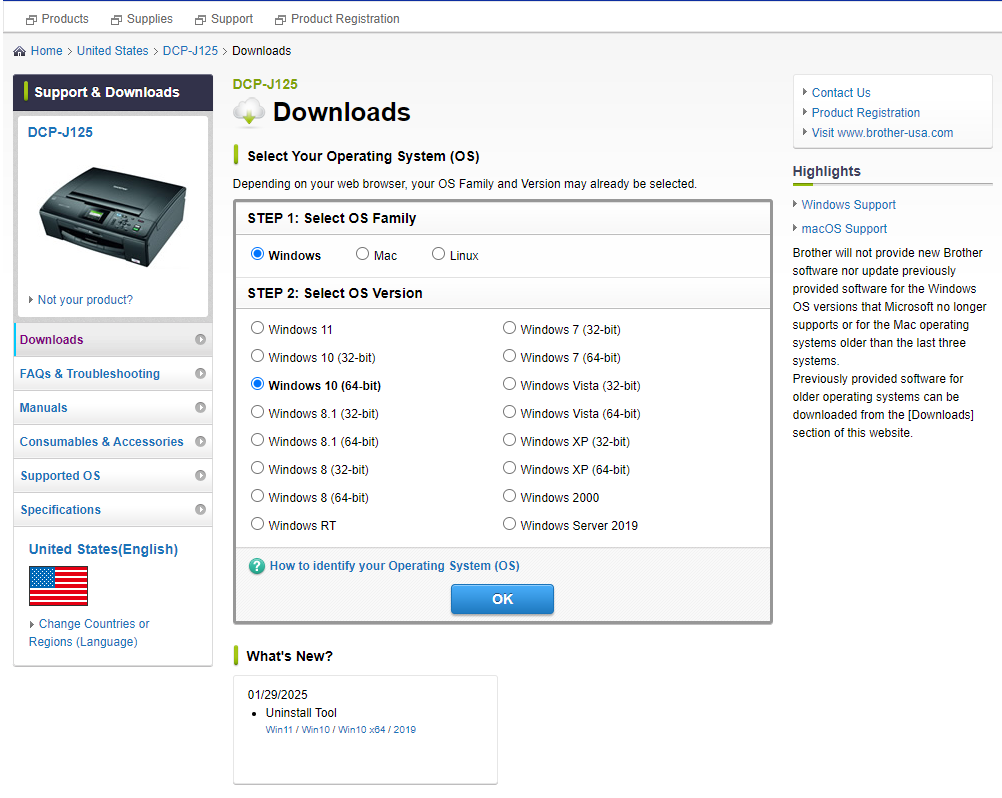1002x798 pixels.
Task: Click the Manuals row arrow icon
Action: 200,407
